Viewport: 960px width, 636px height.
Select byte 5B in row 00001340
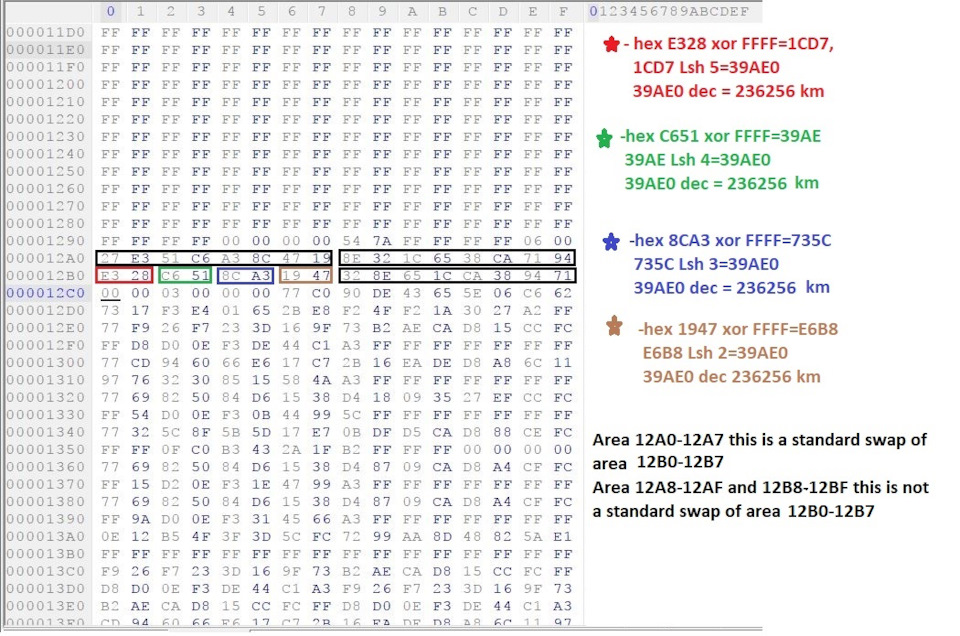231,432
